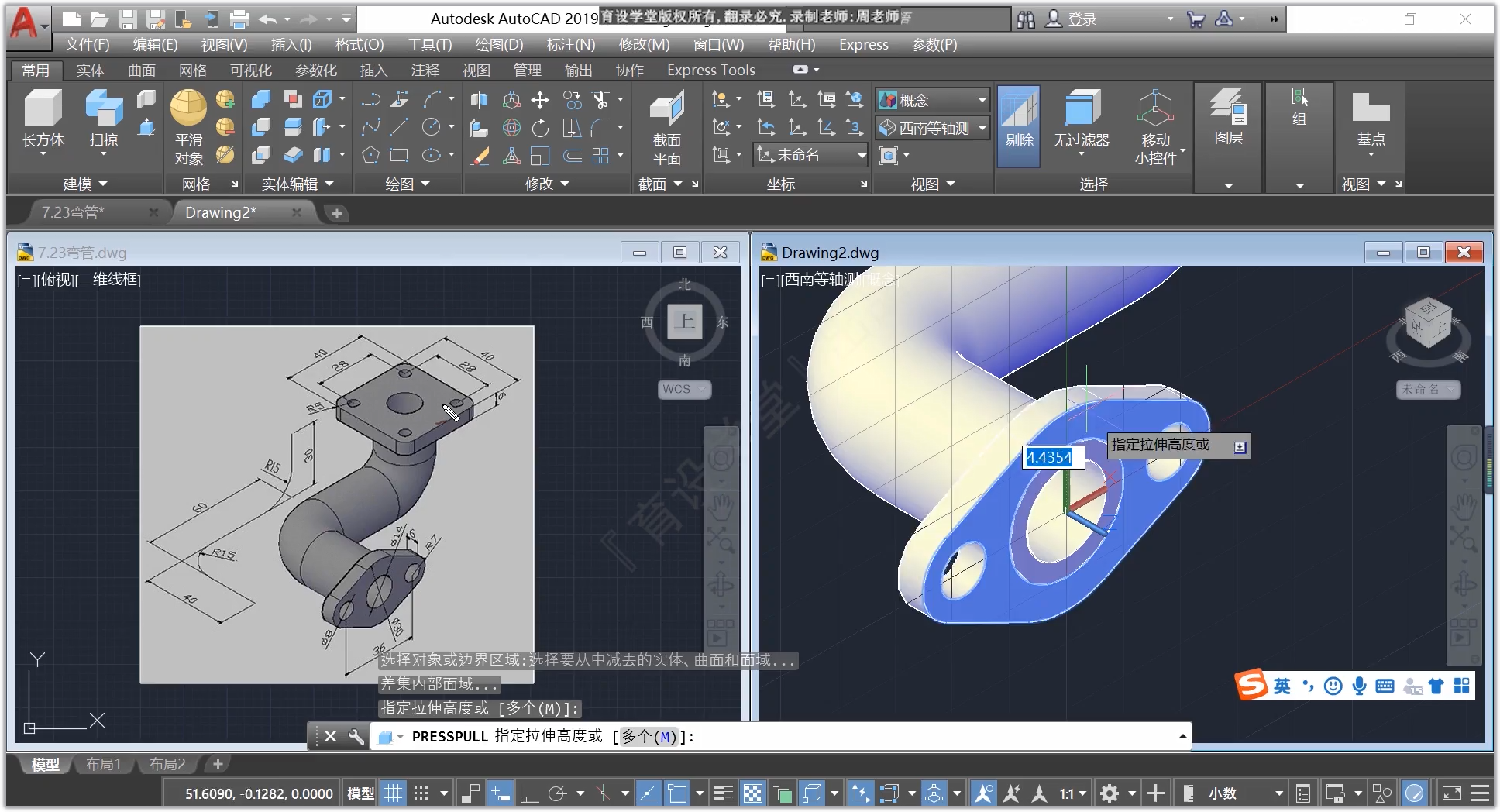
Task: Select the Rotate tool in 修改 panel
Action: (x=540, y=128)
